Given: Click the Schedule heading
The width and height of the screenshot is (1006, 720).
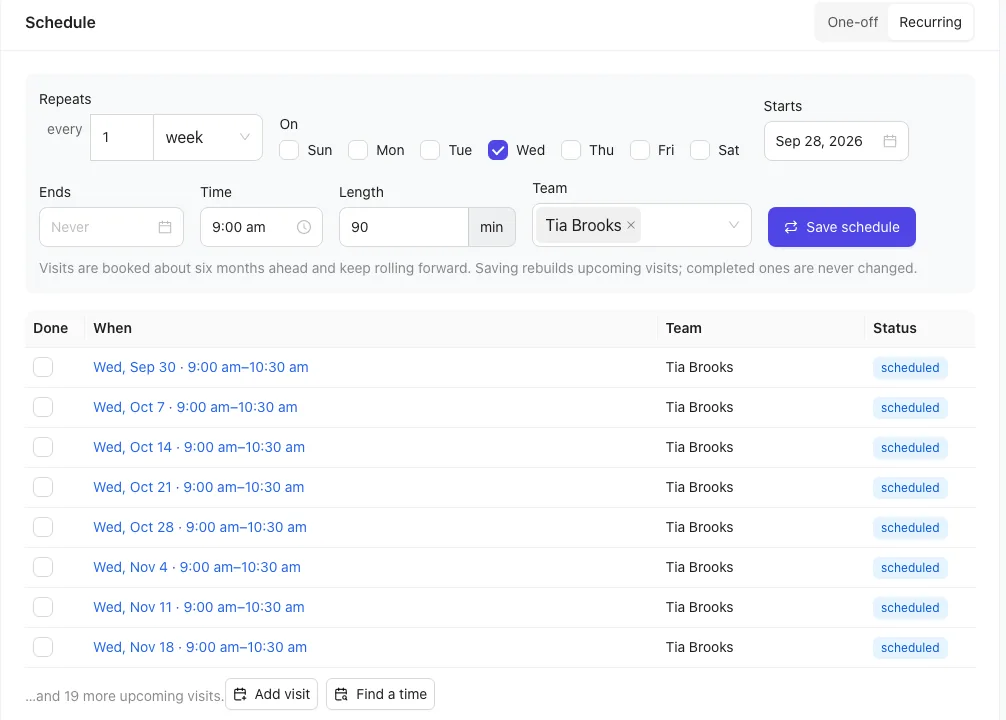Looking at the screenshot, I should [x=60, y=22].
